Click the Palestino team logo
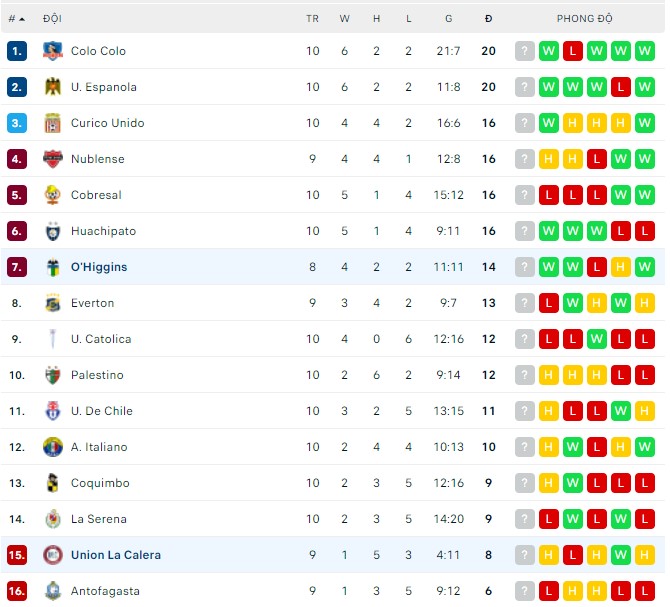Image resolution: width=670 pixels, height=607 pixels. pos(53,375)
